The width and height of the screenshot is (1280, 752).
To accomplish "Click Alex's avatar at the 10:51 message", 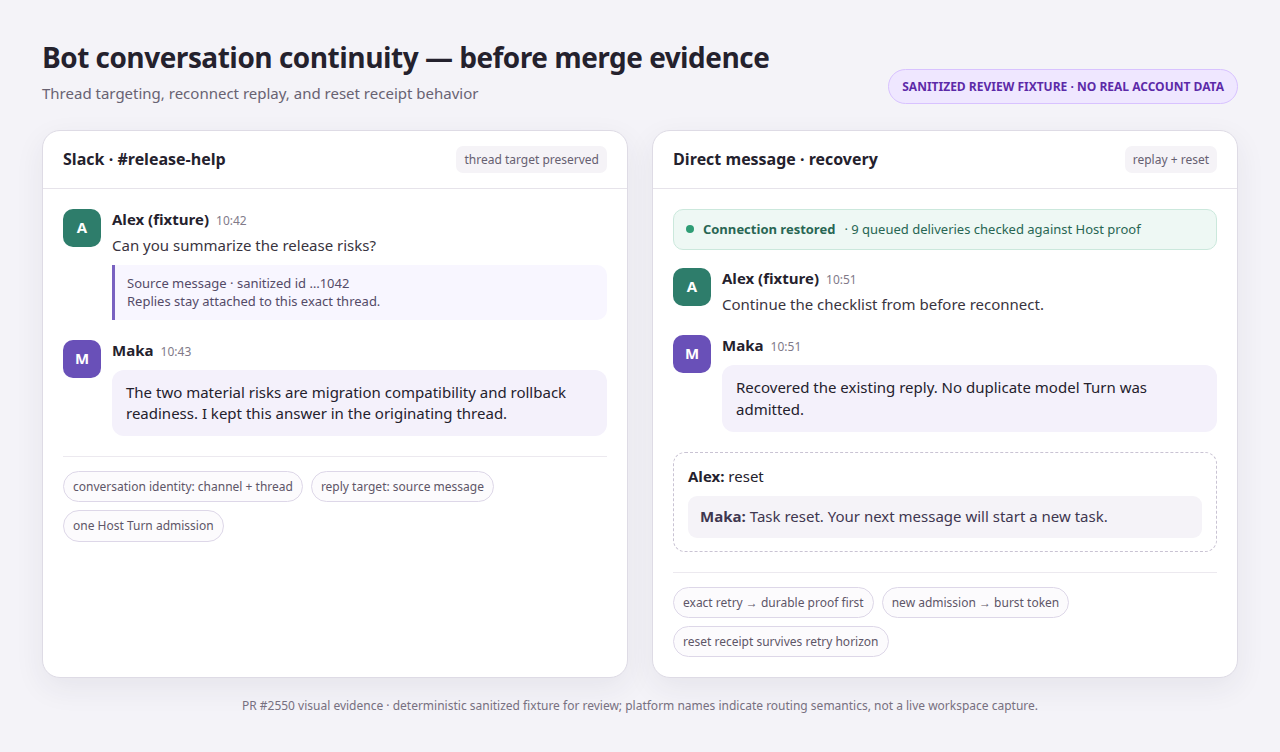I will click(692, 287).
